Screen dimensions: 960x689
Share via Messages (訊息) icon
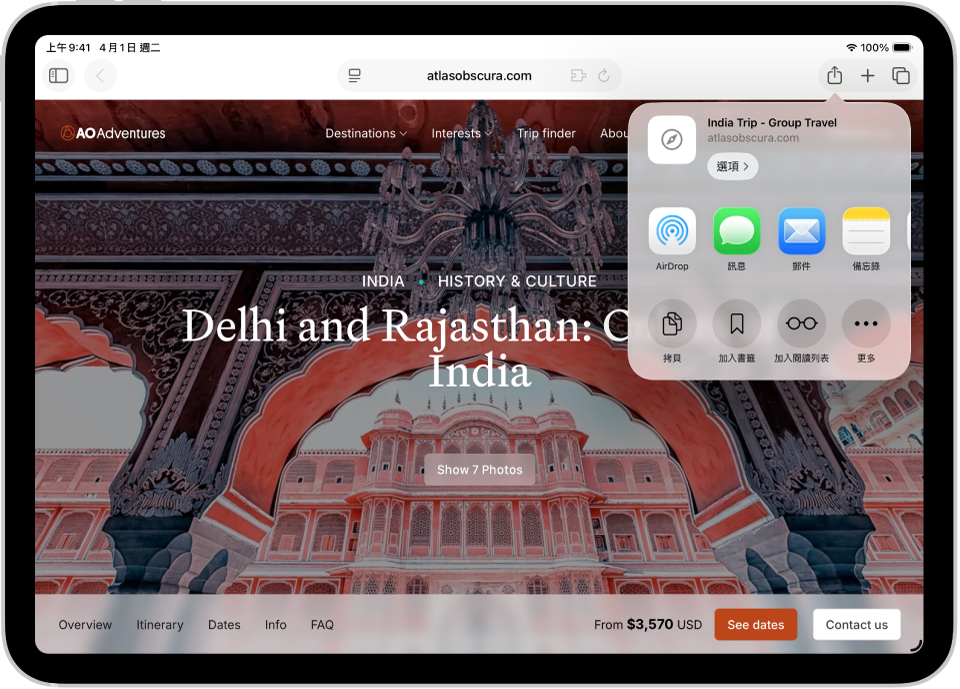pos(737,231)
